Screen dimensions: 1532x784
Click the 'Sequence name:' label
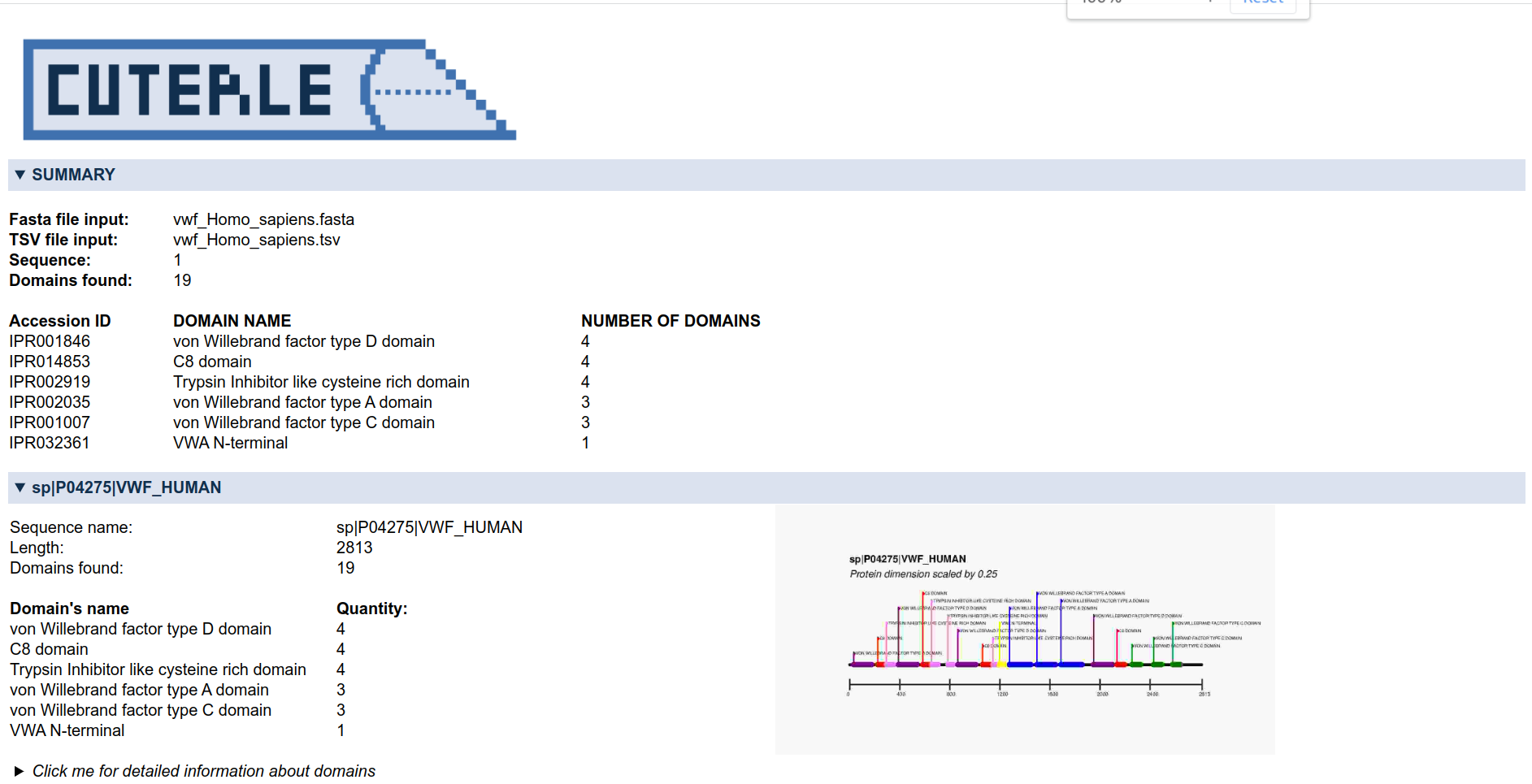(71, 527)
